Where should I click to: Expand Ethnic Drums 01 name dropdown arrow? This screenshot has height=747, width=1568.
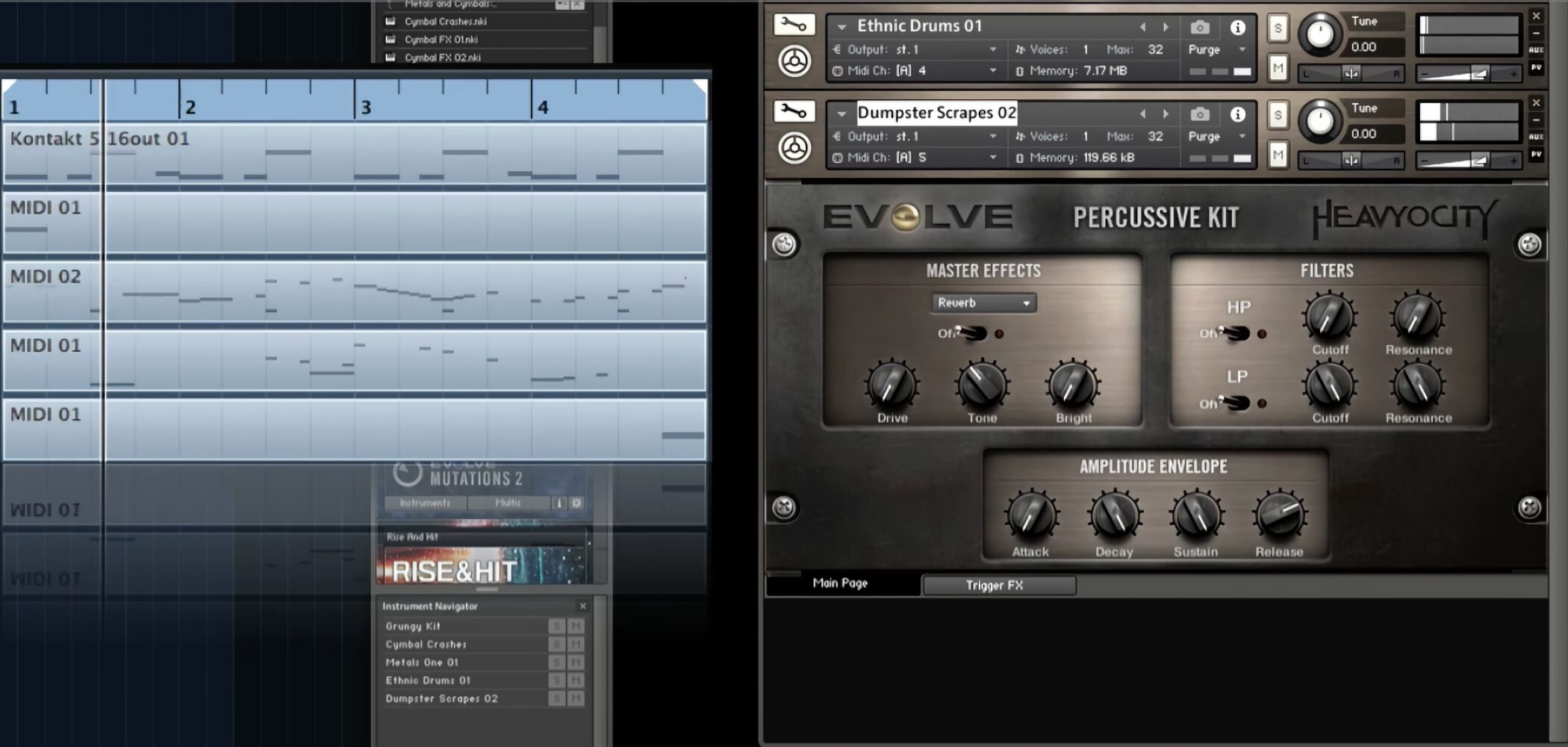[841, 27]
